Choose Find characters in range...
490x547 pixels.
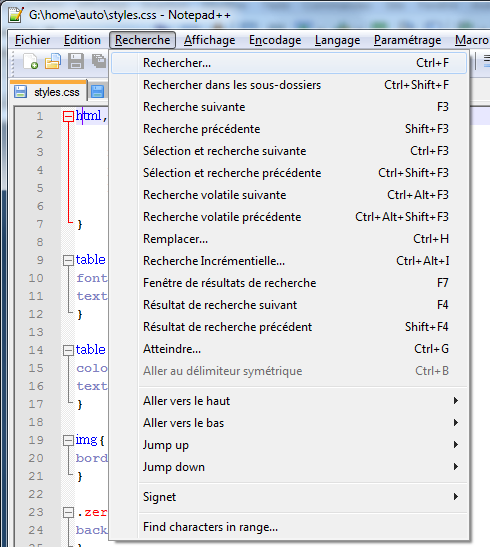[x=289, y=527]
